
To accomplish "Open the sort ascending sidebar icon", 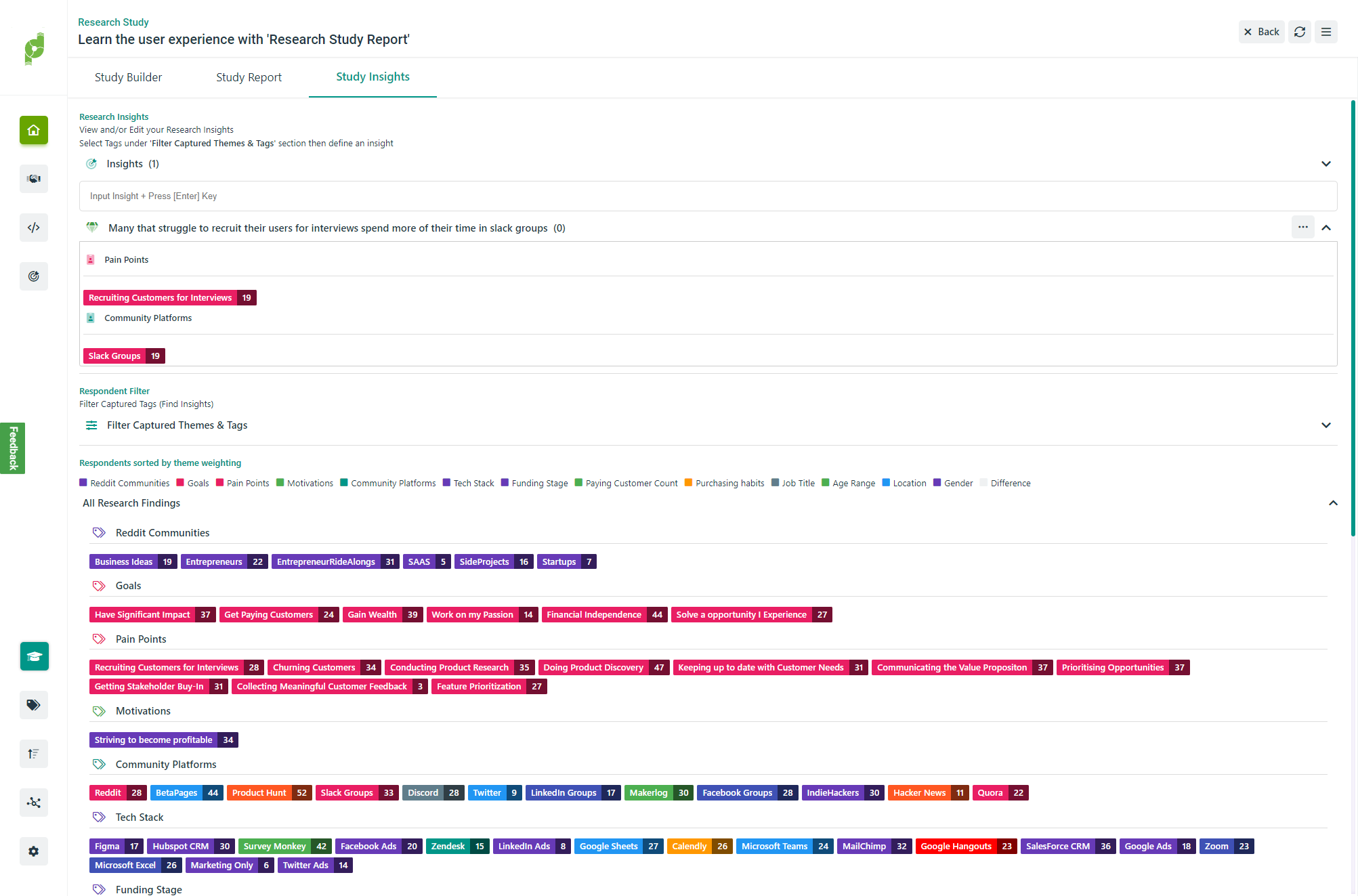I will click(x=34, y=754).
